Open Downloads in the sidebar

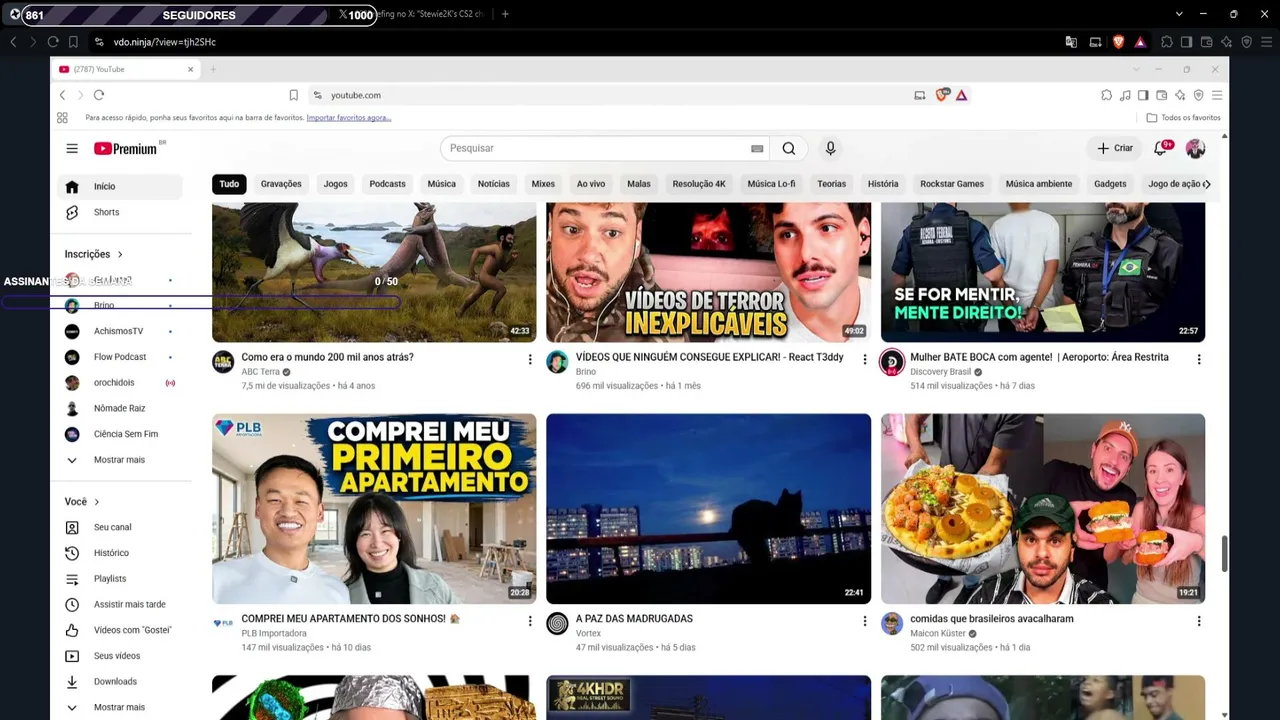click(x=120, y=682)
